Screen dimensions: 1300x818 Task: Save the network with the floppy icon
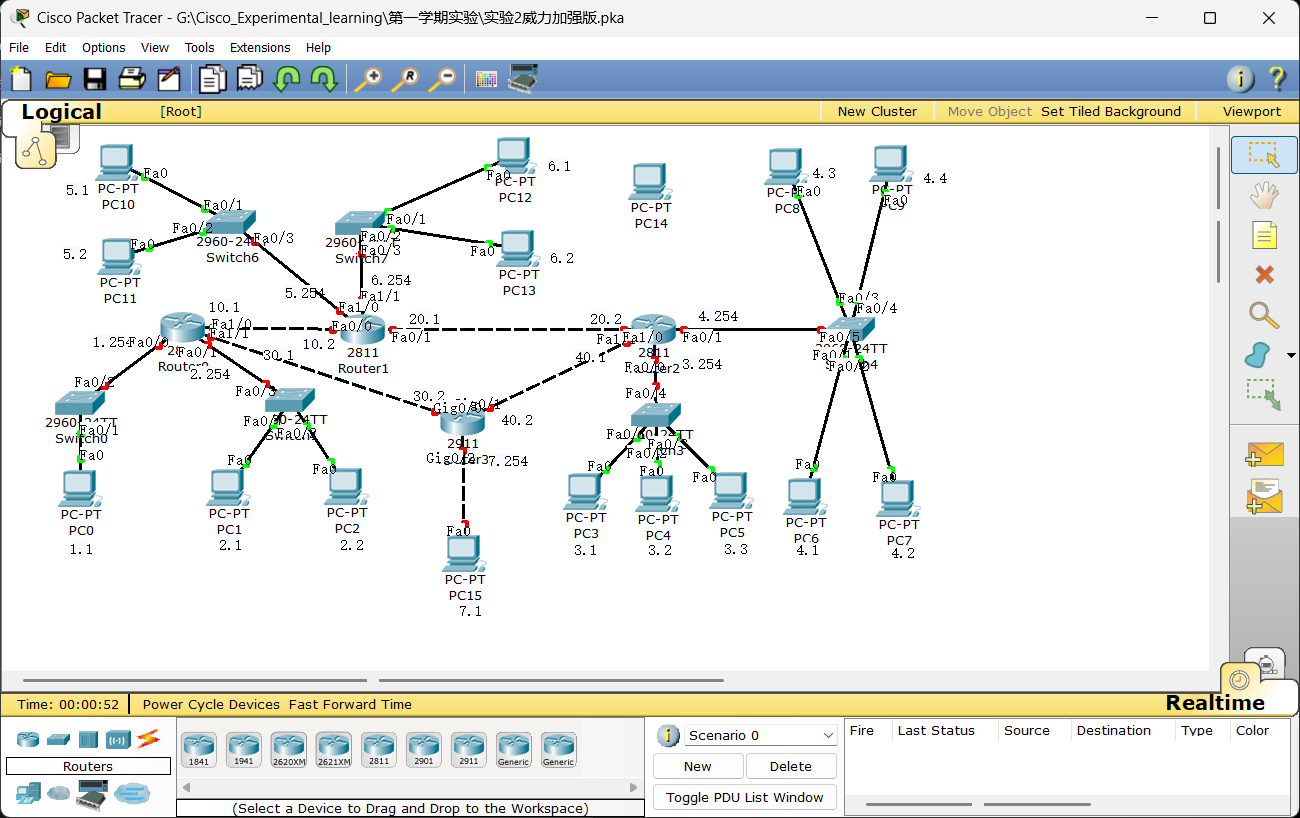95,79
